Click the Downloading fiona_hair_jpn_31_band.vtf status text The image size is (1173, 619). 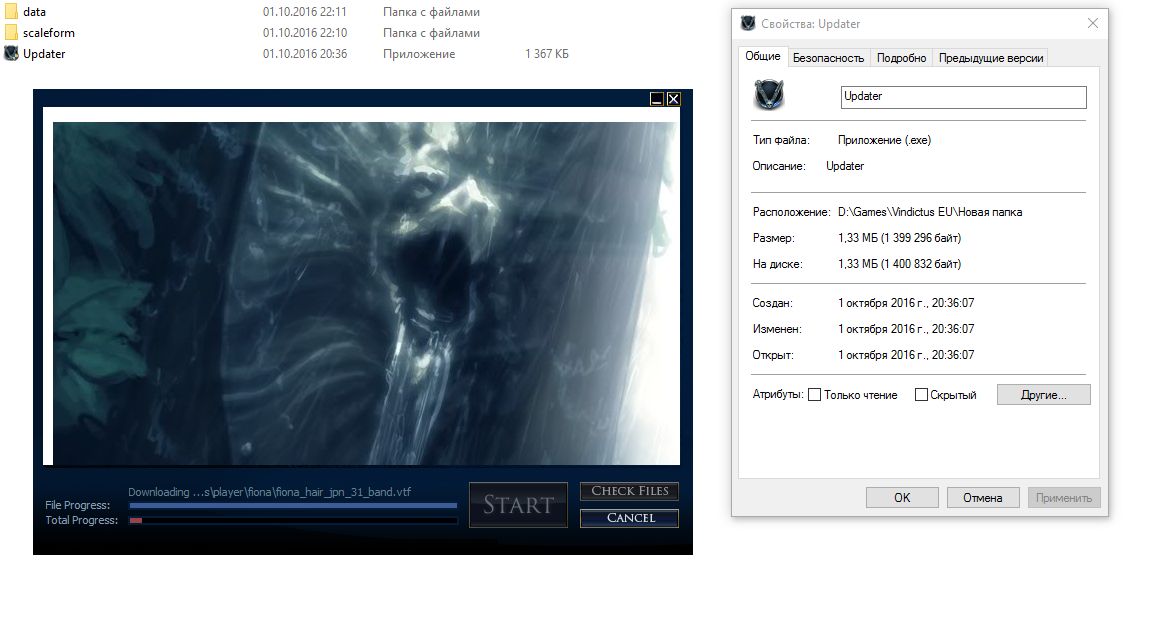(x=269, y=492)
